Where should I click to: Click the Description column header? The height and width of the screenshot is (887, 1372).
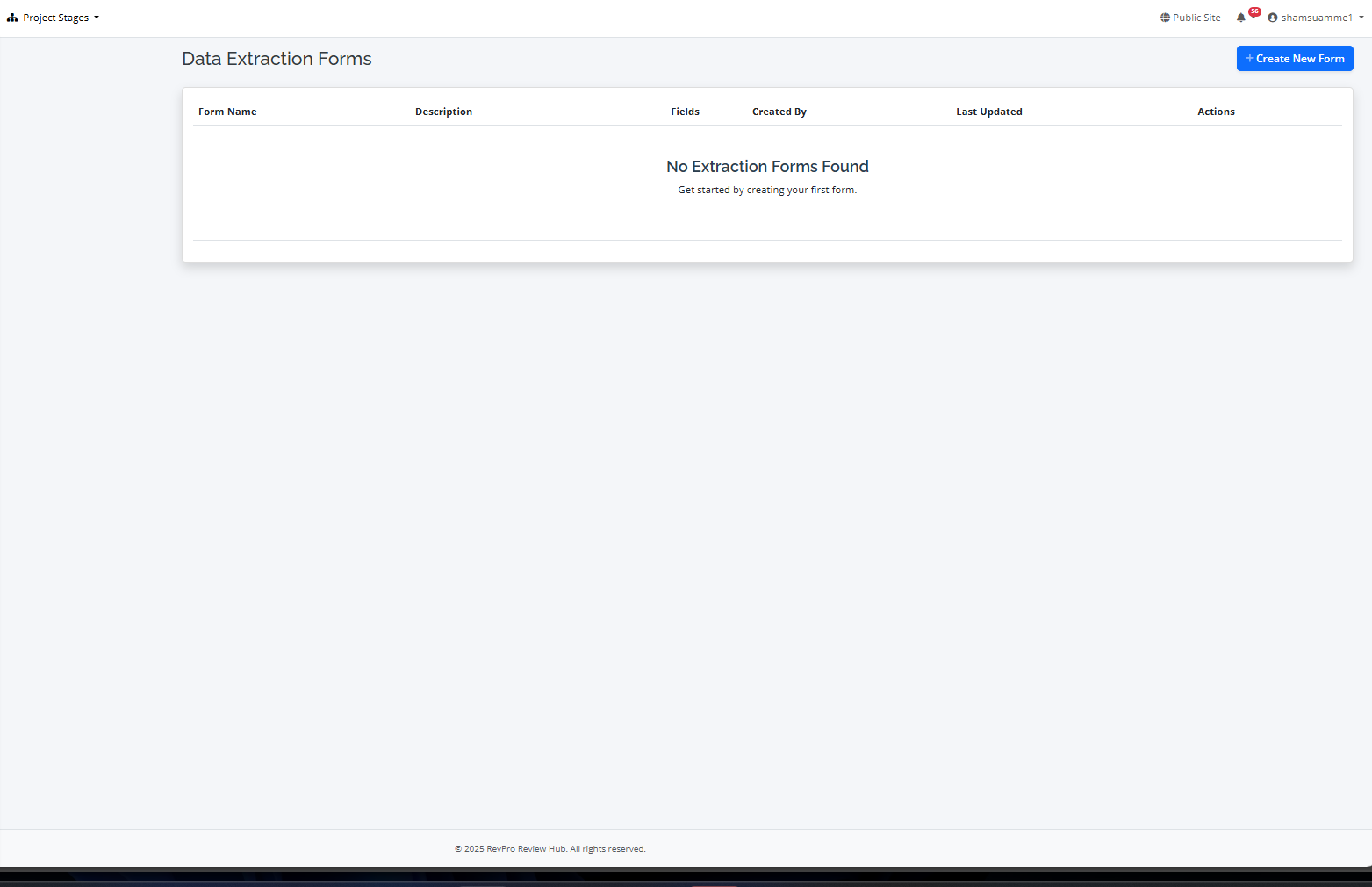[443, 112]
